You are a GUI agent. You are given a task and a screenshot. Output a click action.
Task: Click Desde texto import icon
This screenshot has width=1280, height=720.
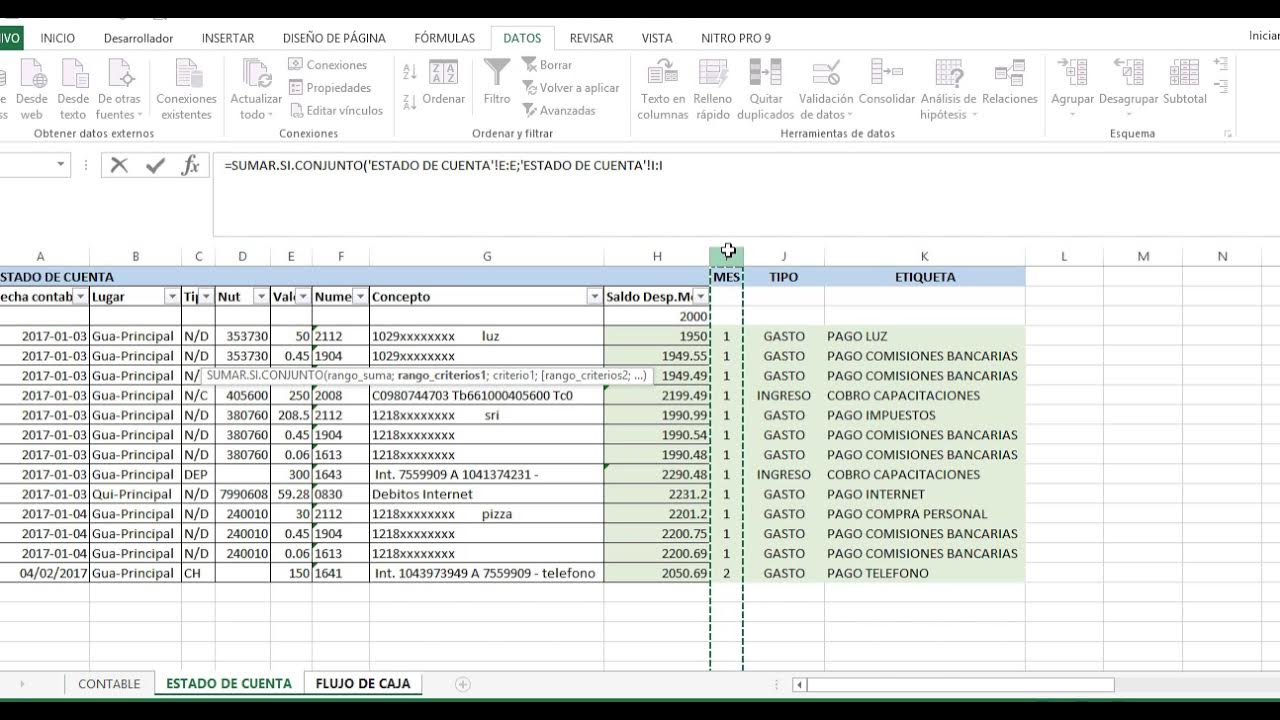point(73,90)
